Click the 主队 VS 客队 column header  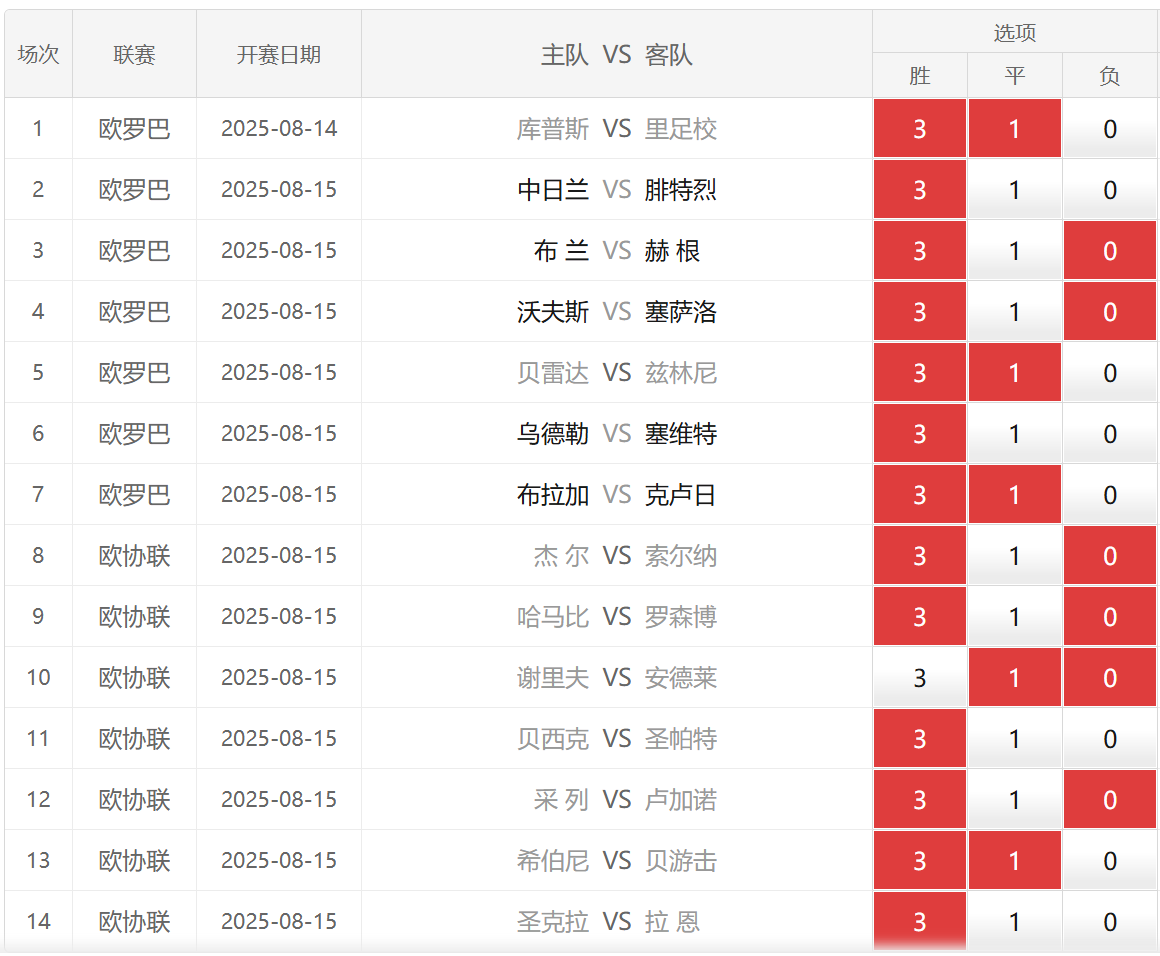(x=617, y=54)
